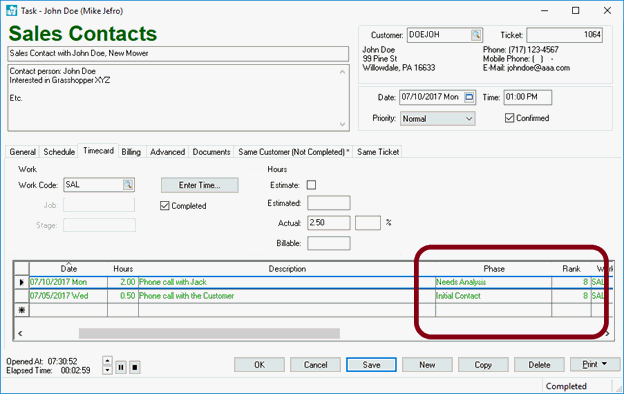Open the Same Ticket tab
This screenshot has height=394, width=624.
click(x=378, y=152)
